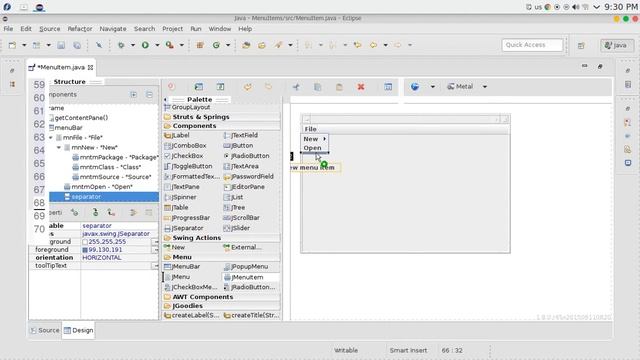
Task: Select JTextField from the Palette
Action: coord(240,135)
